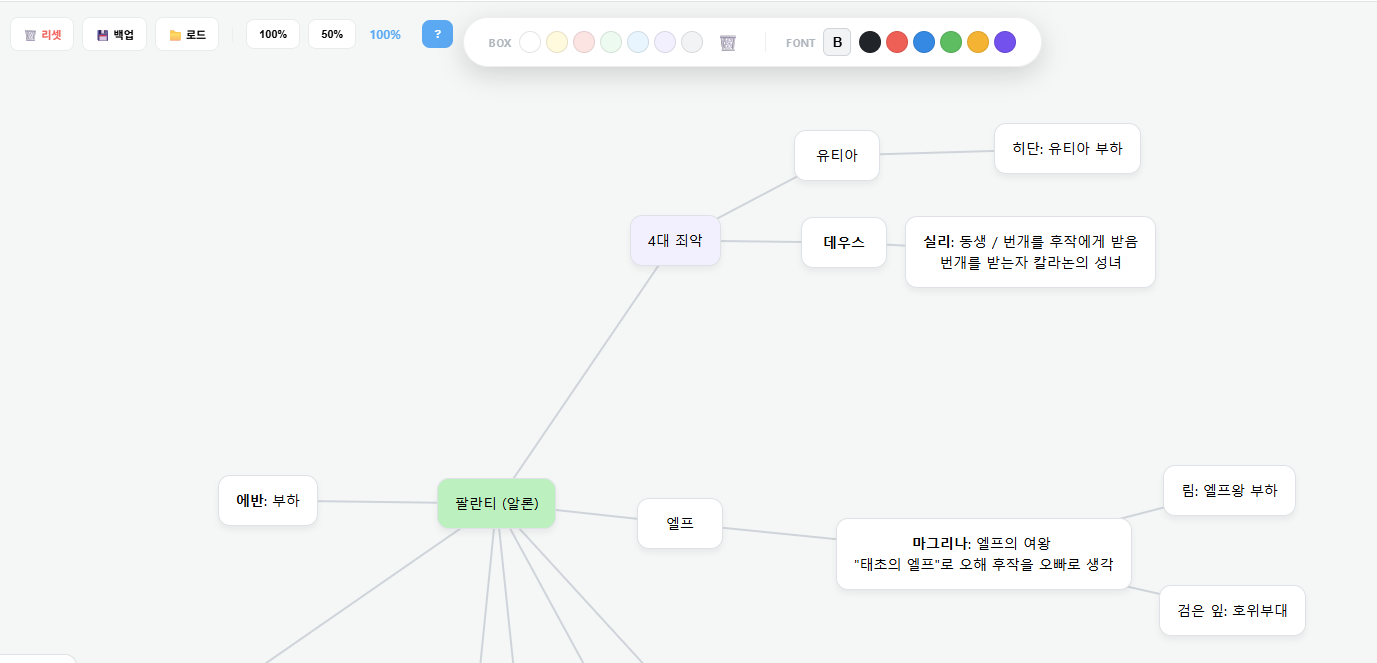Set zoom to 50%

click(331, 33)
